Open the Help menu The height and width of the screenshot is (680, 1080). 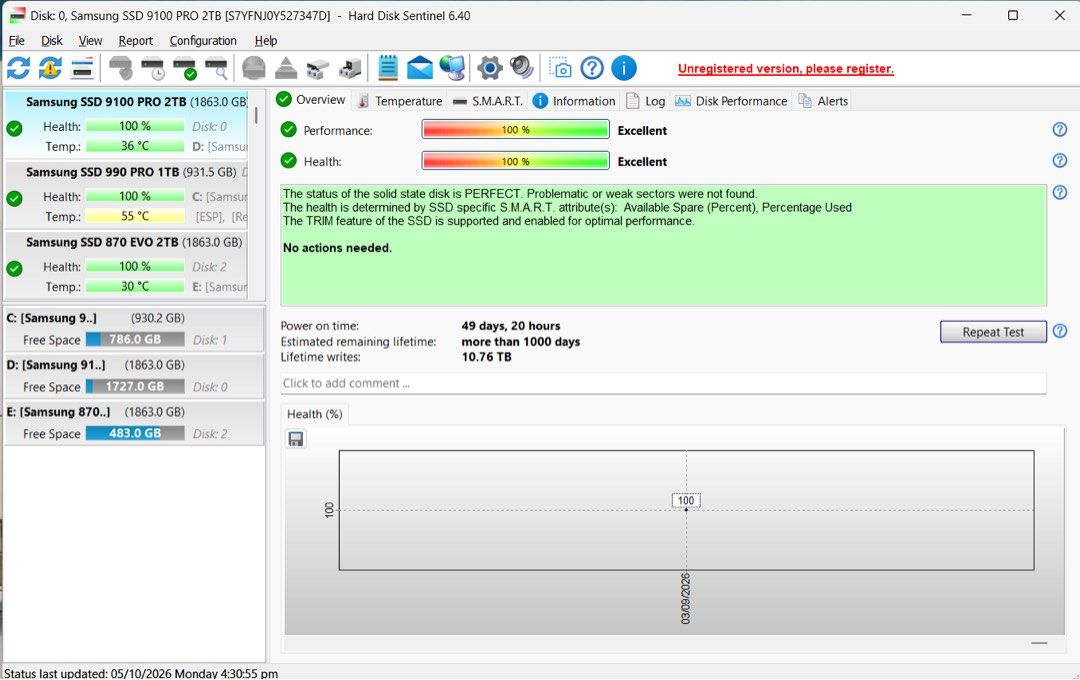click(x=266, y=41)
